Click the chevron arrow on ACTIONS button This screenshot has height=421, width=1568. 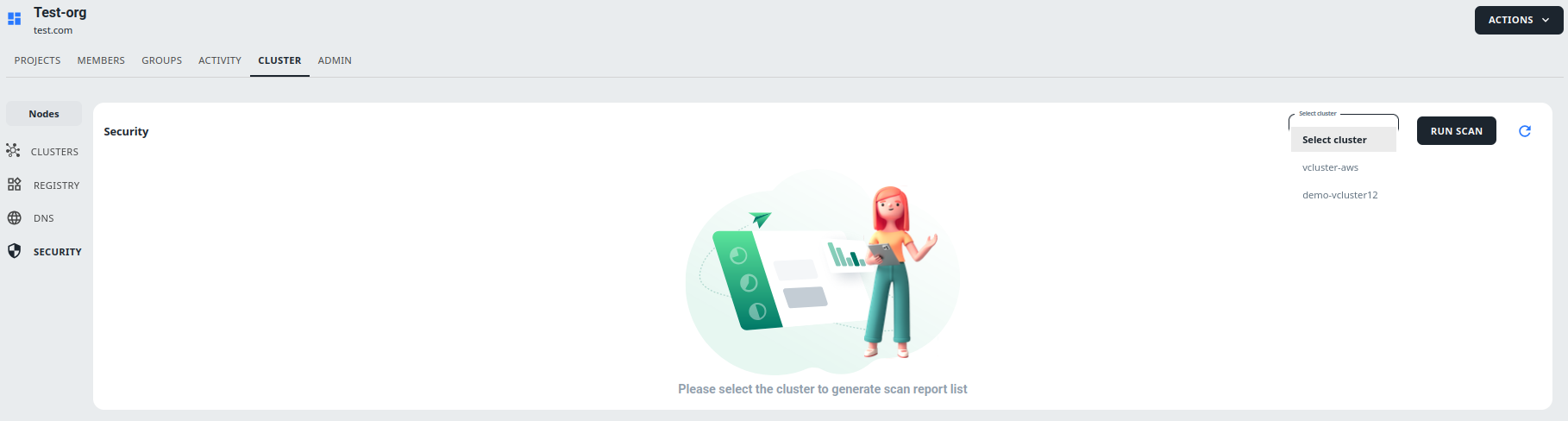tap(1546, 20)
